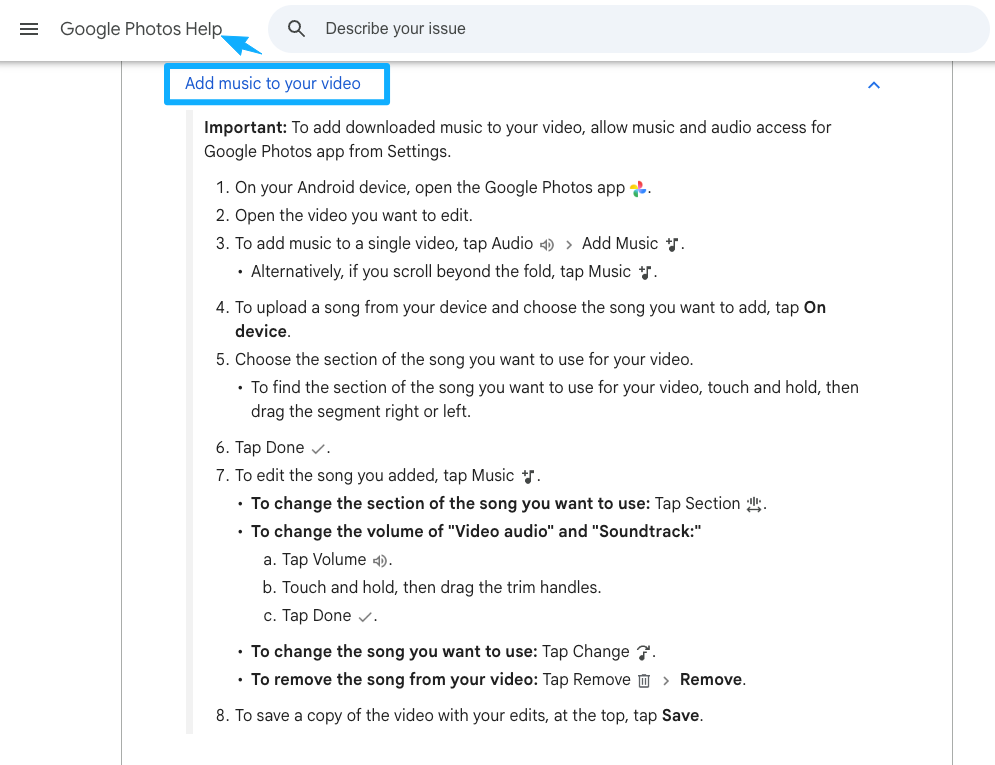Click the bold word 'Save' in step 8
The image size is (995, 765).
click(x=680, y=716)
